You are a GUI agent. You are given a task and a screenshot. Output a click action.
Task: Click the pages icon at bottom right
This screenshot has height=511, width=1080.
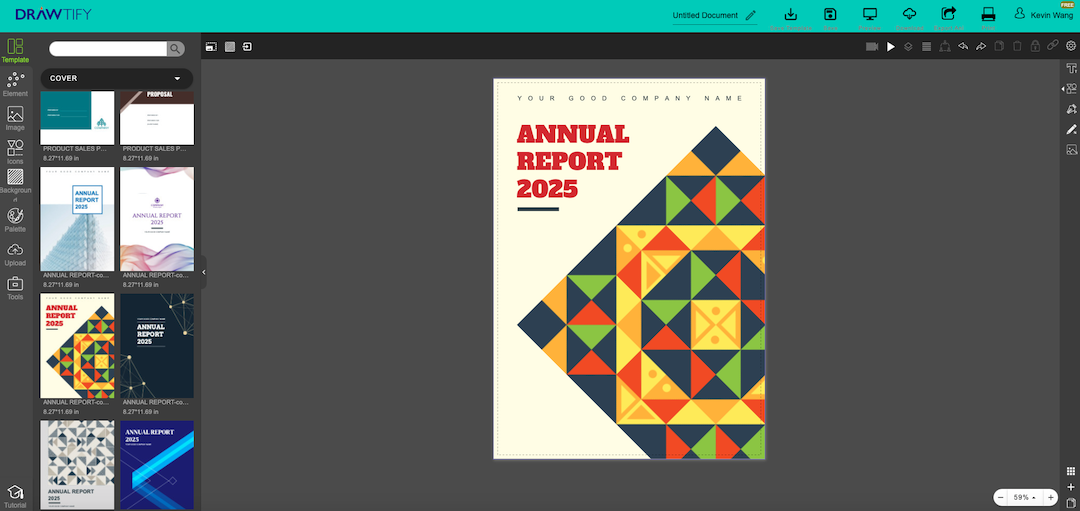(x=1070, y=503)
